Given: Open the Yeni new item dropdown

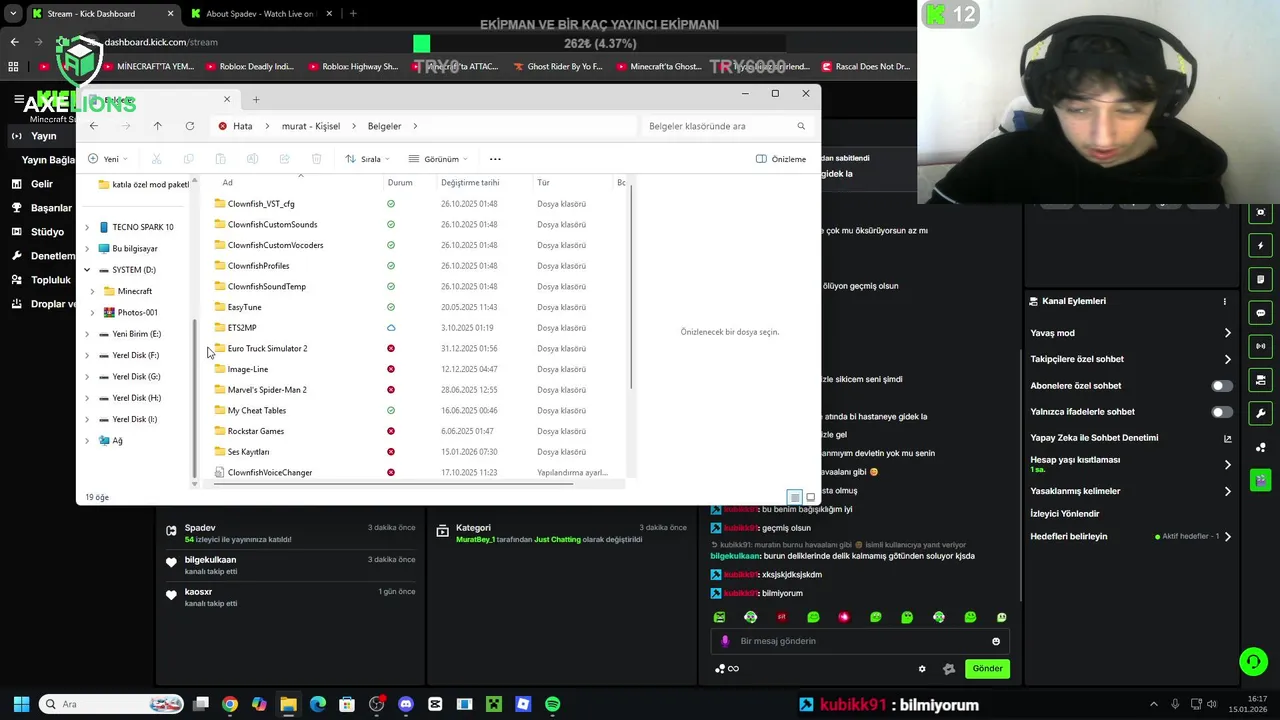Looking at the screenshot, I should point(109,159).
